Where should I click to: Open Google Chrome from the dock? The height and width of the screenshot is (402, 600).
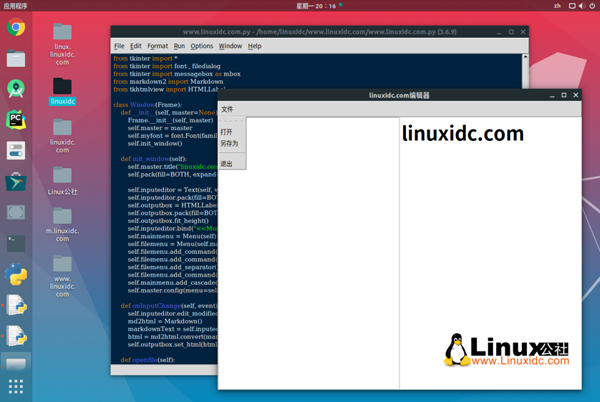coord(16,28)
